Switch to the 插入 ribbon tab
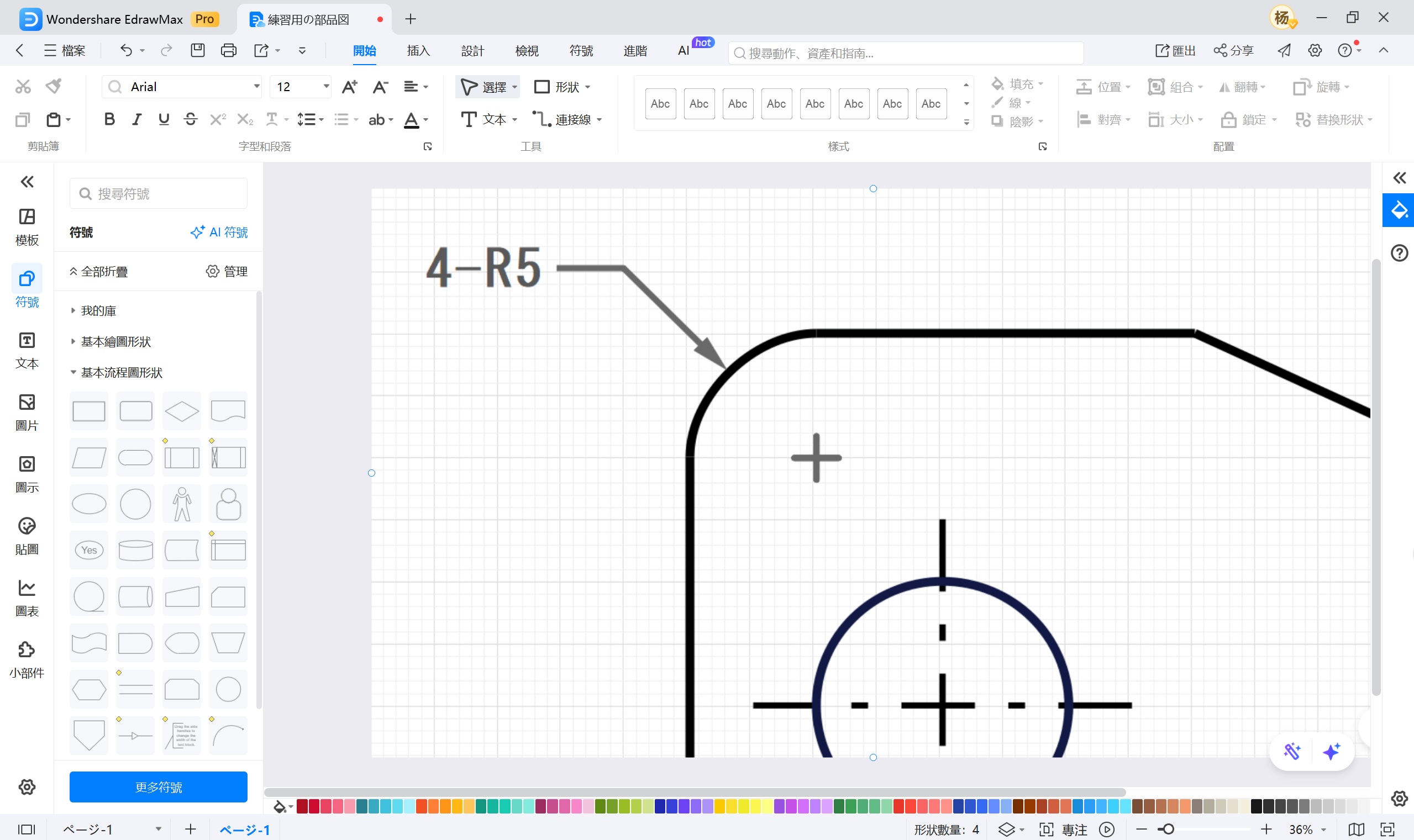The image size is (1414, 840). [418, 51]
